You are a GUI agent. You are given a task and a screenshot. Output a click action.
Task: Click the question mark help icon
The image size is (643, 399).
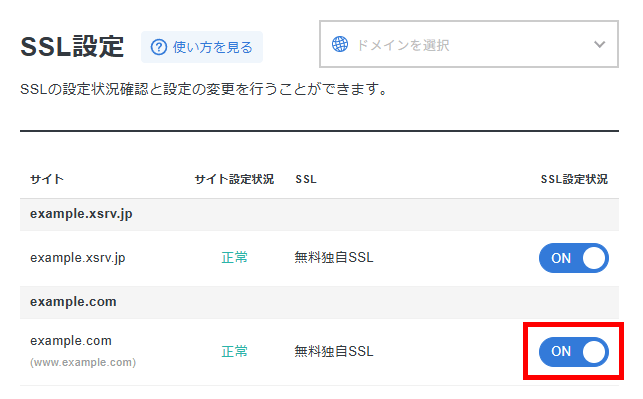(159, 47)
